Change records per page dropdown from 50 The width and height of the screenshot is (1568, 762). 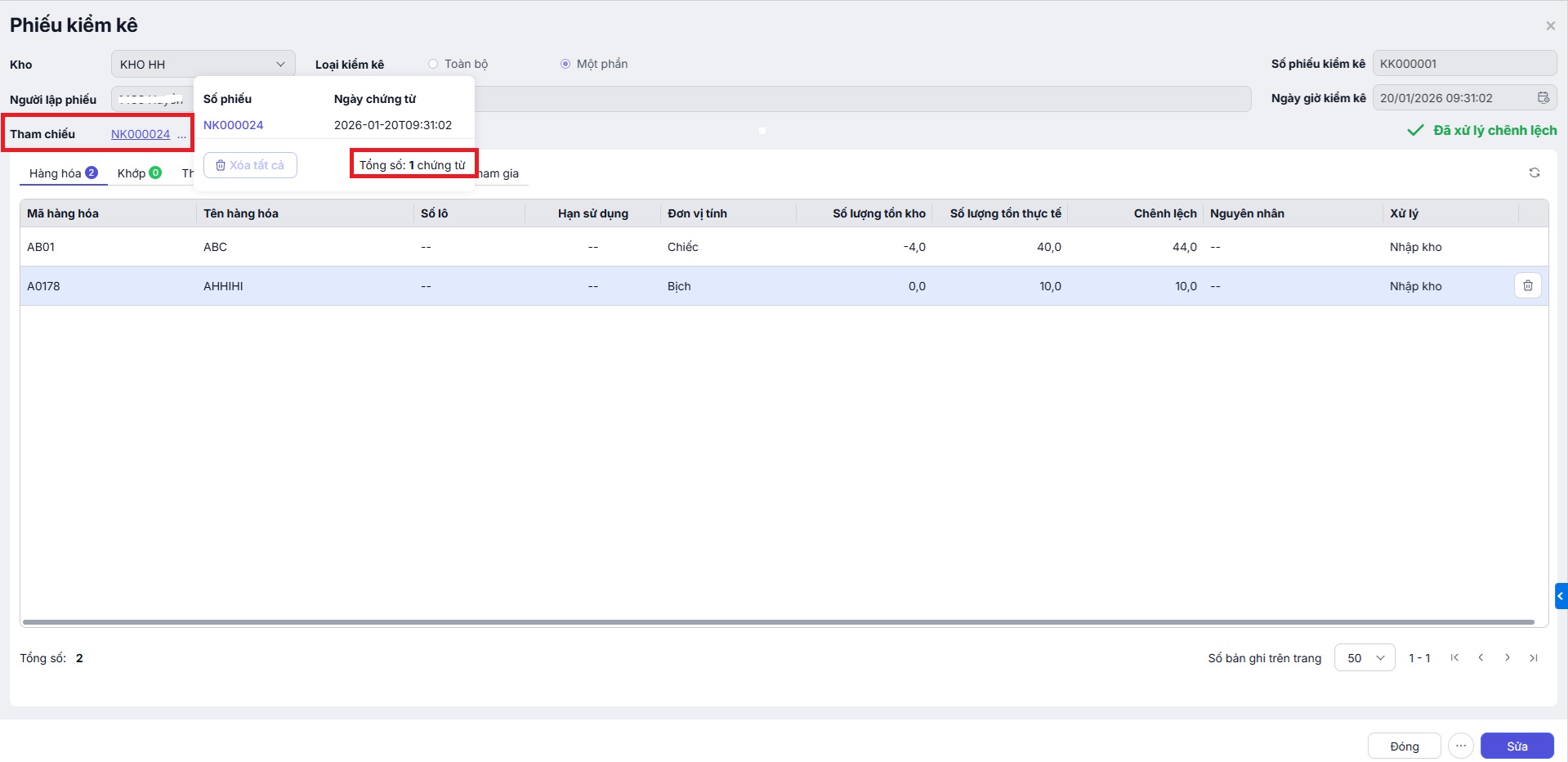[x=1364, y=658]
